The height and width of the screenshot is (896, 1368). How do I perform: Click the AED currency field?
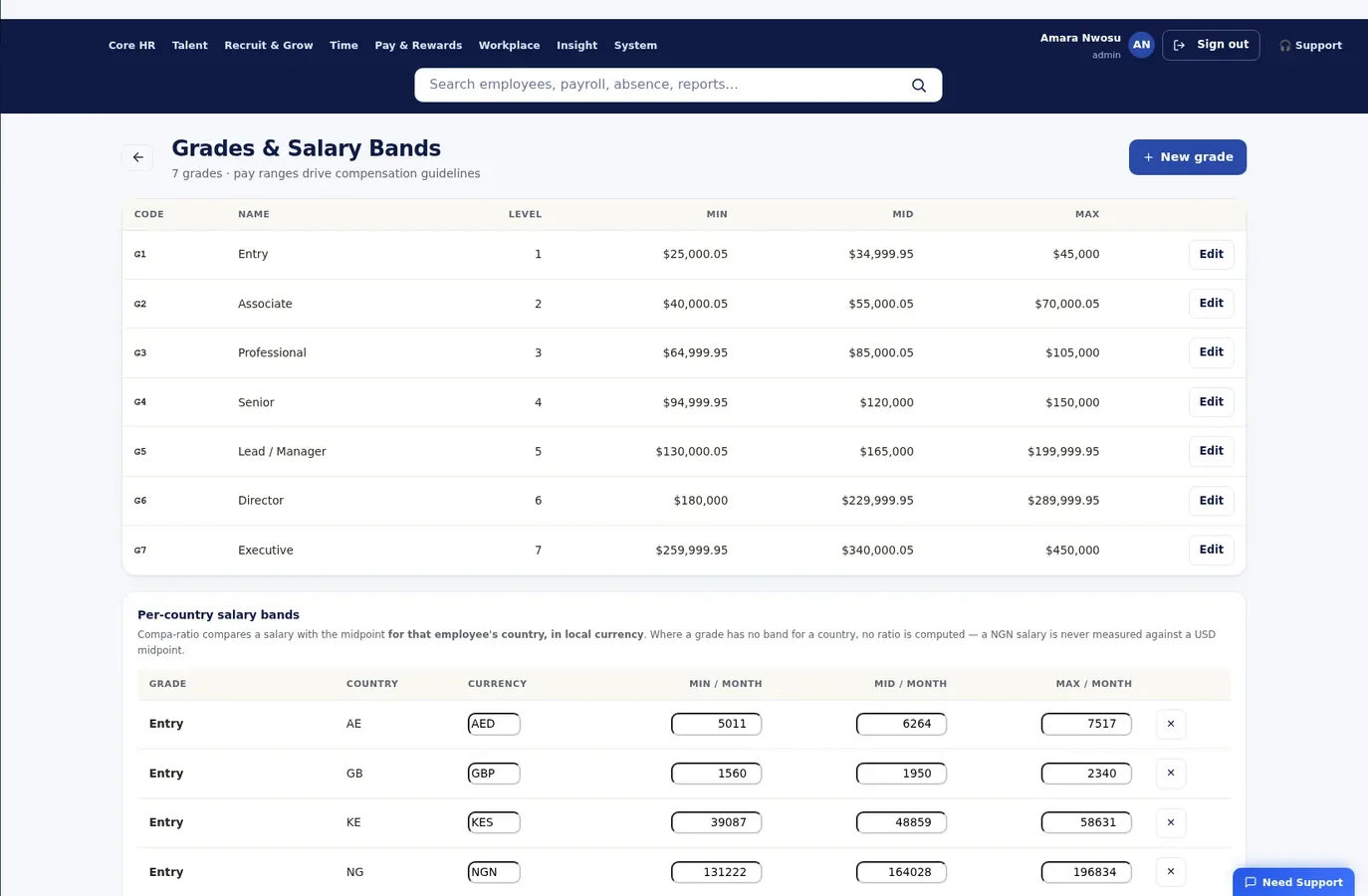point(494,724)
